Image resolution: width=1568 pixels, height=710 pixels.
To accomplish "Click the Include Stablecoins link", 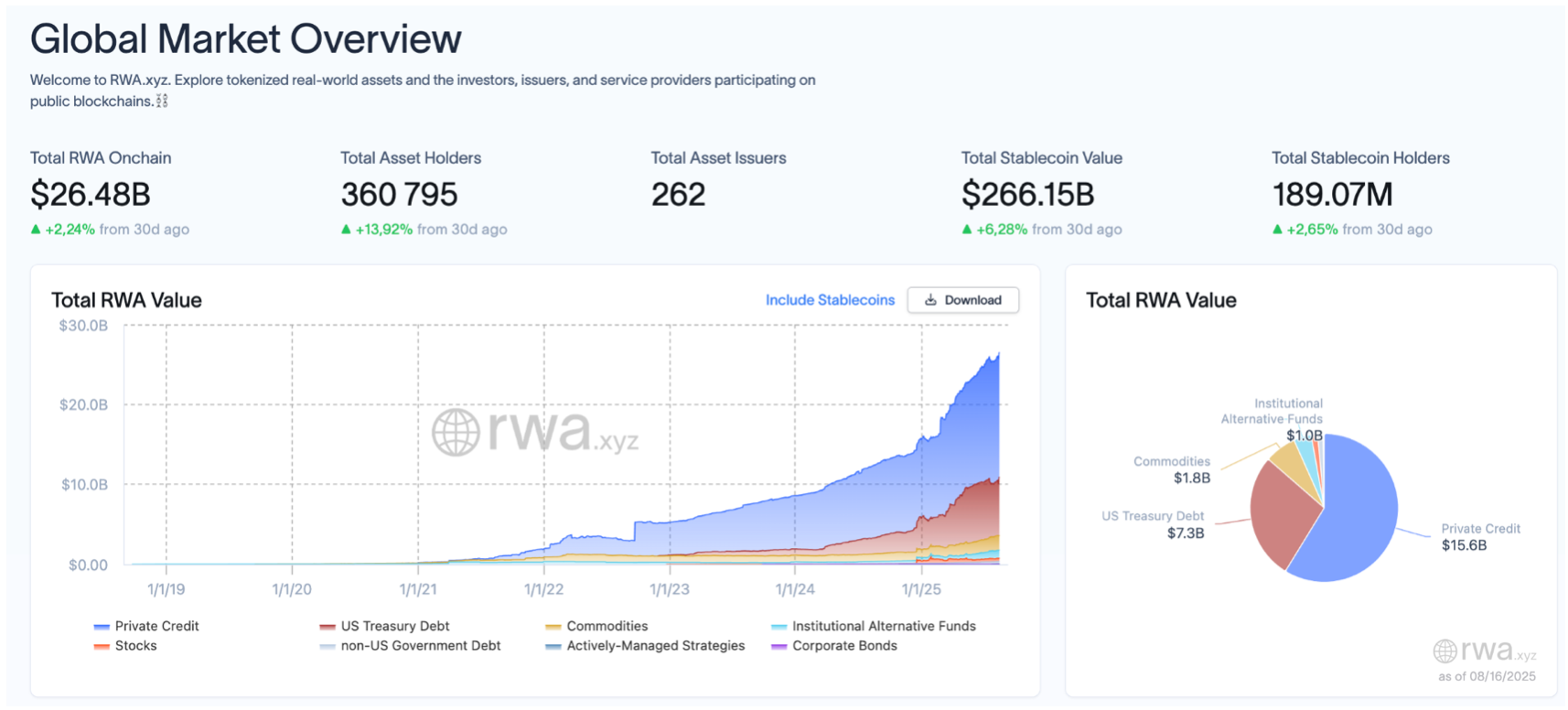I will pos(830,300).
